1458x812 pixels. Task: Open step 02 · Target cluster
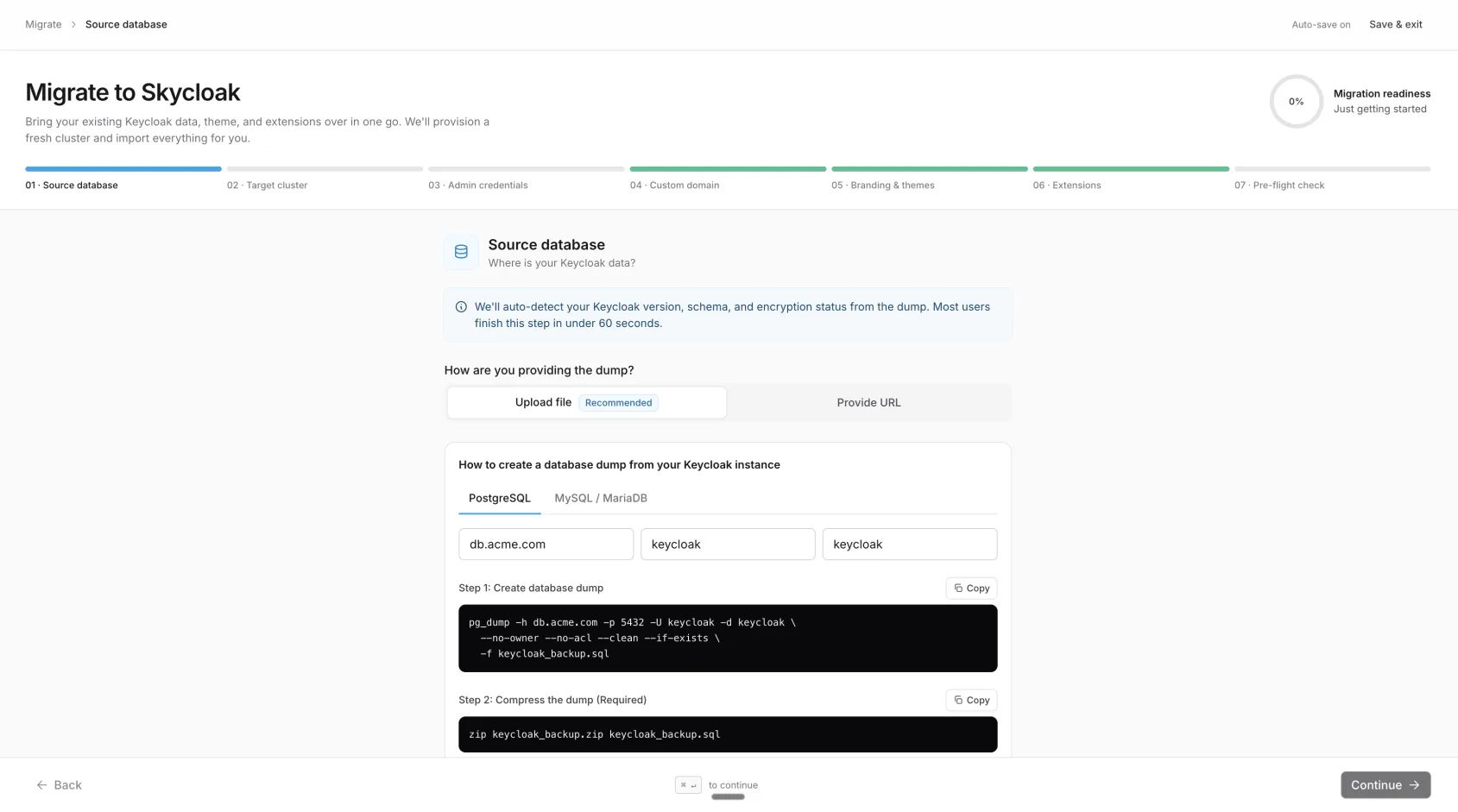pos(325,179)
